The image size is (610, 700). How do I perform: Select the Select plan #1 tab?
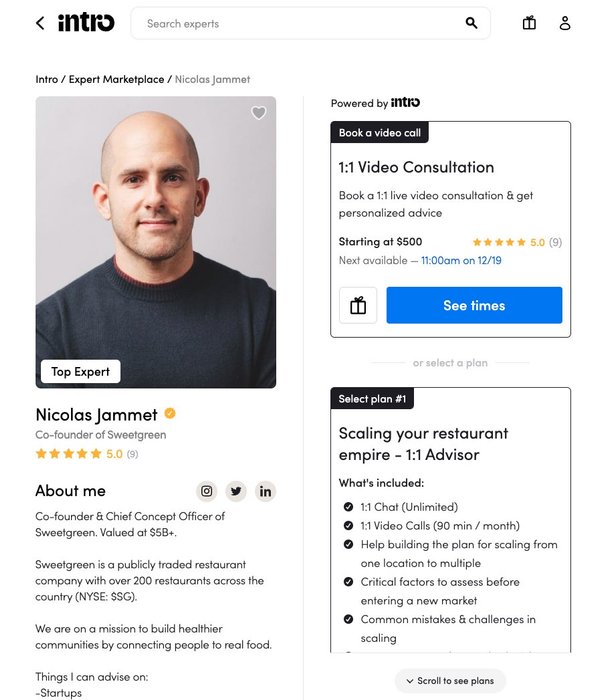click(372, 399)
